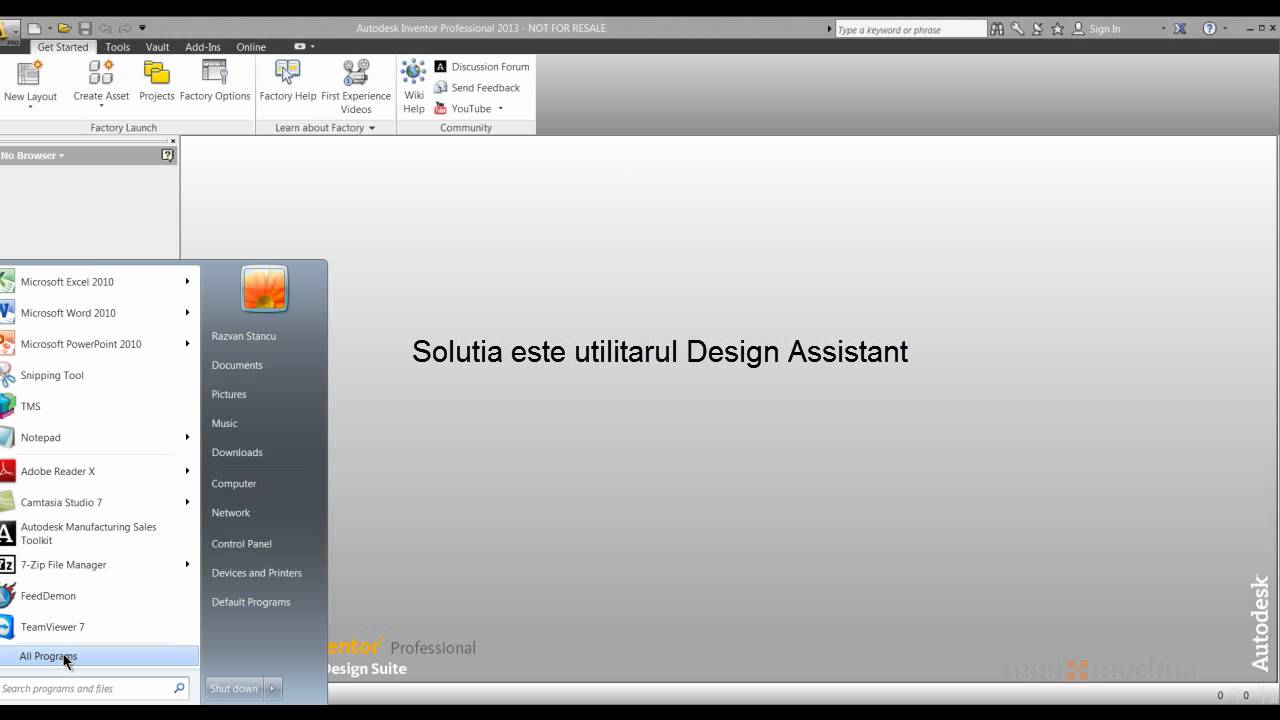Click the Shut down button
Viewport: 1280px width, 720px height.
click(x=234, y=688)
